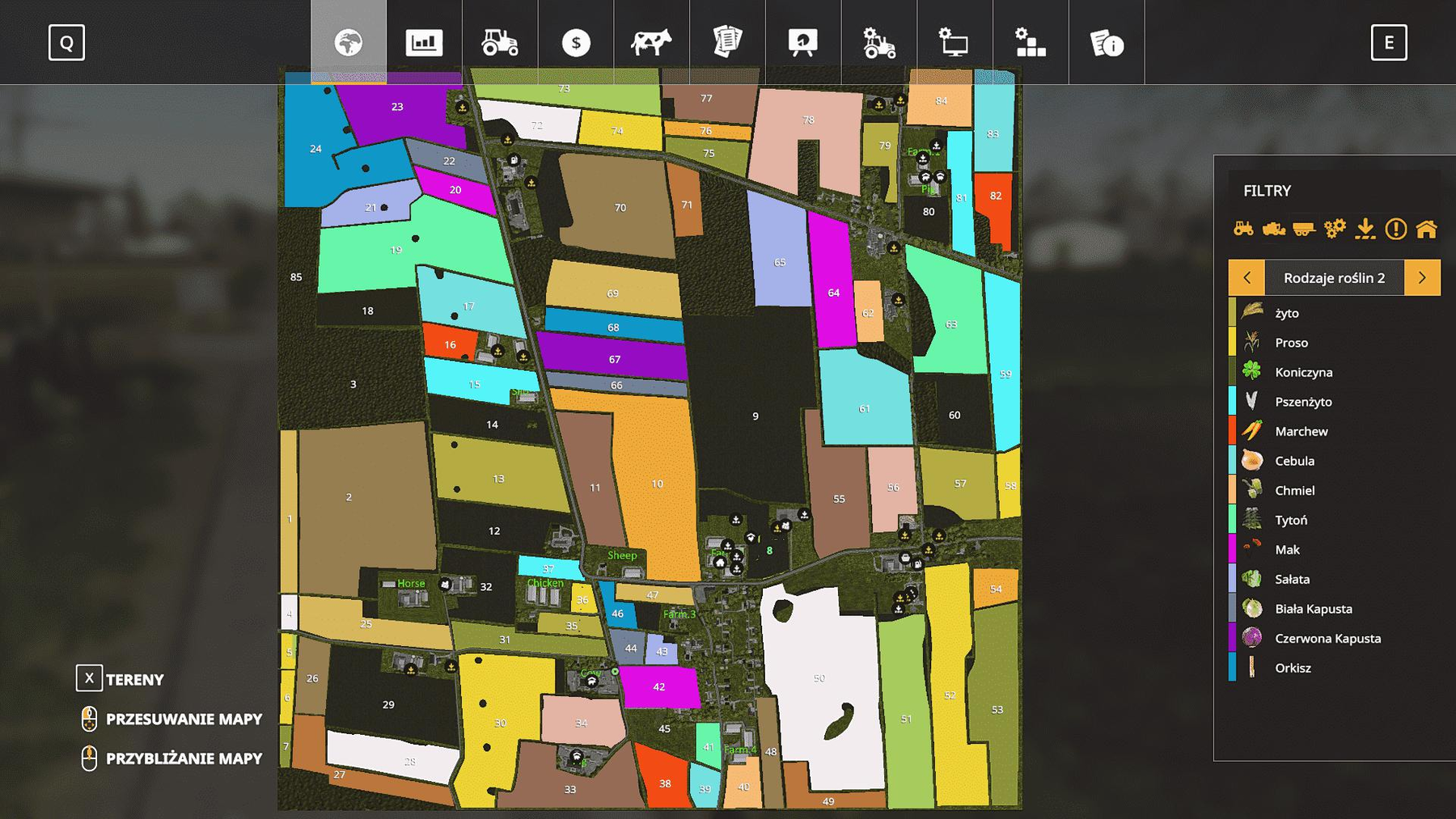The height and width of the screenshot is (819, 1456).
Task: Select the Marchew crop color entry
Action: click(1301, 431)
